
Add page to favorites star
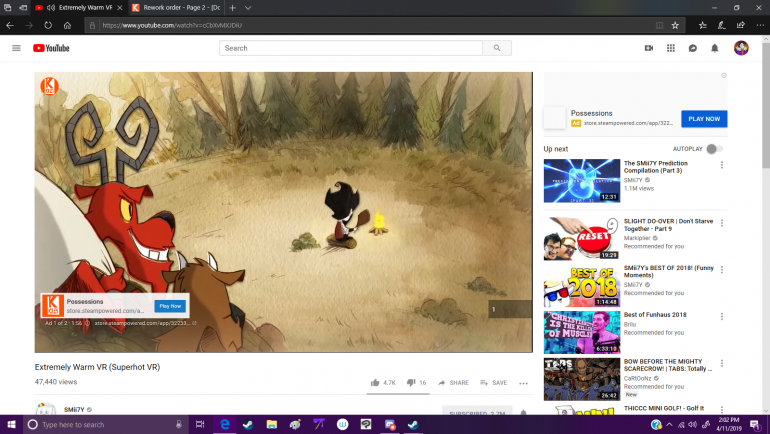pyautogui.click(x=675, y=25)
